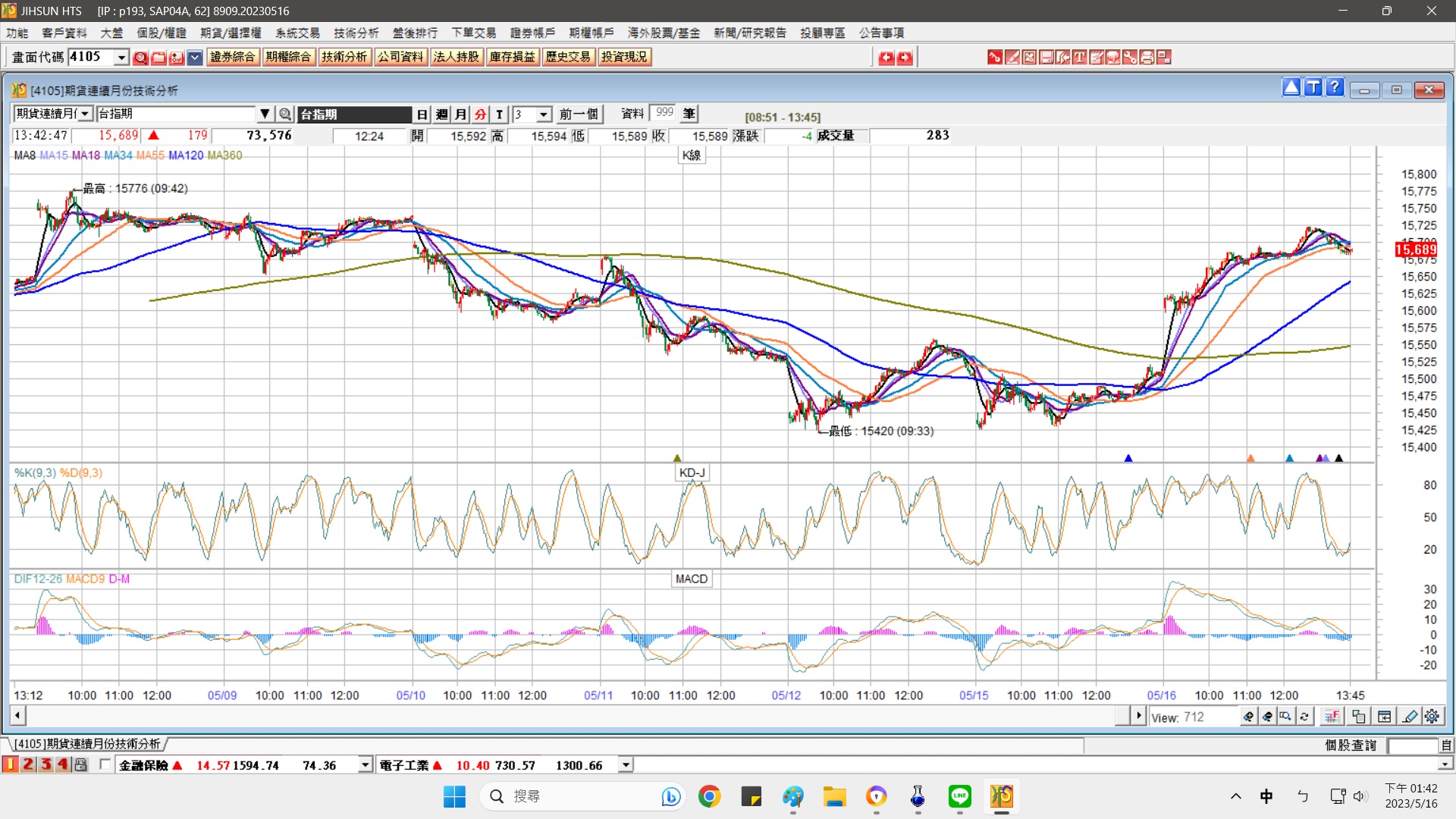Click the zoom-out chart icon
The image size is (1456, 819).
(1267, 717)
